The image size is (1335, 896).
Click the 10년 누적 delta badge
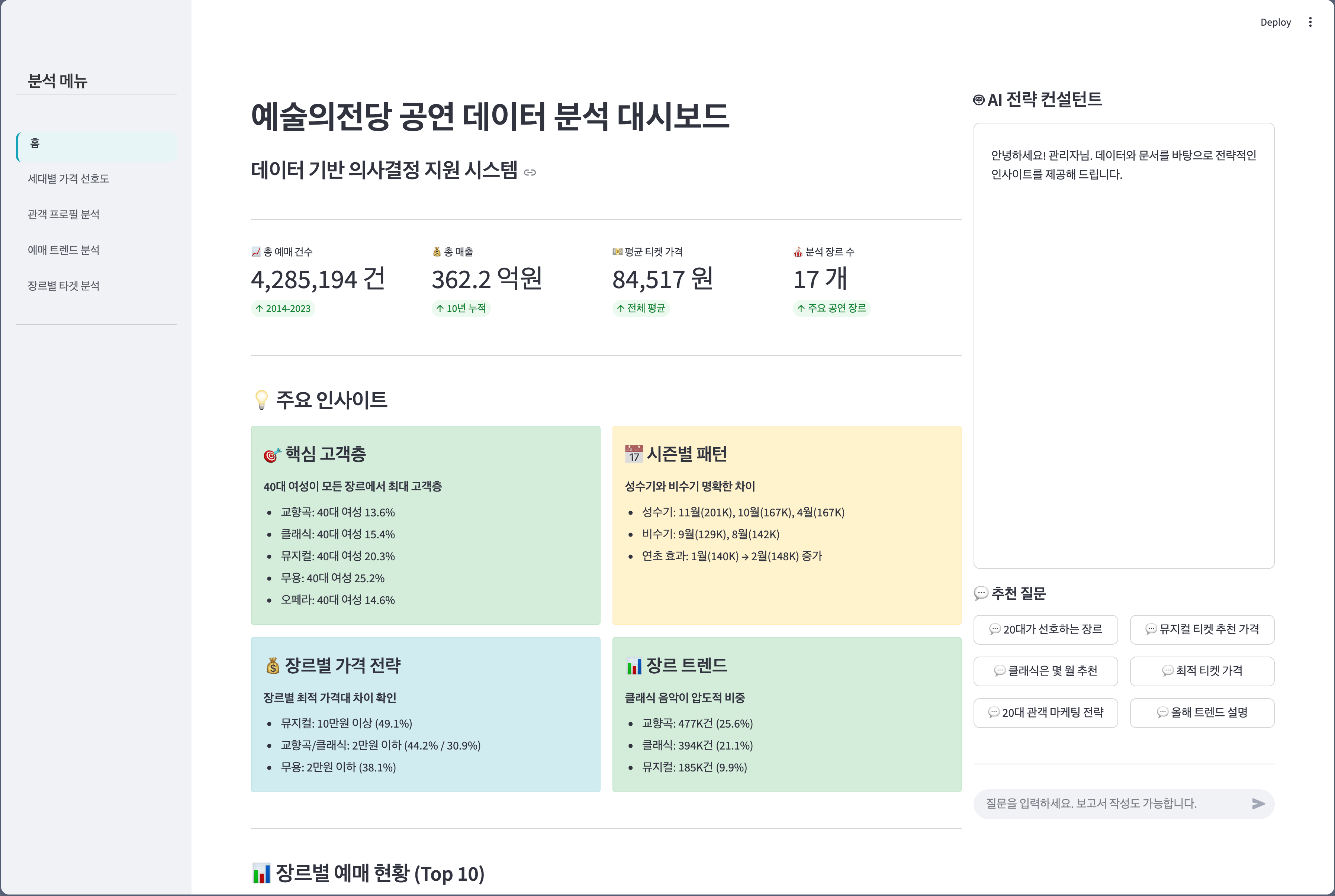(461, 309)
